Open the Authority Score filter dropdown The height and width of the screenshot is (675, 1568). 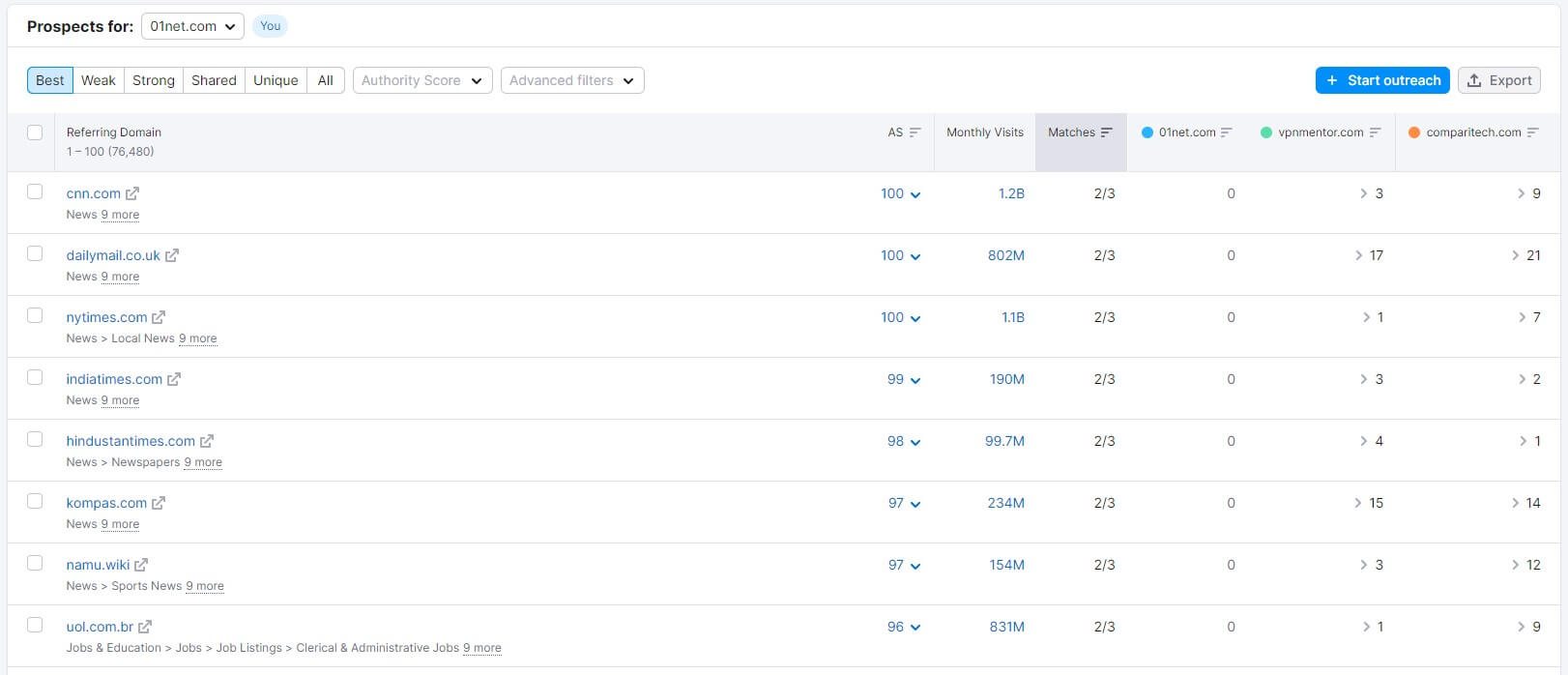pos(422,80)
